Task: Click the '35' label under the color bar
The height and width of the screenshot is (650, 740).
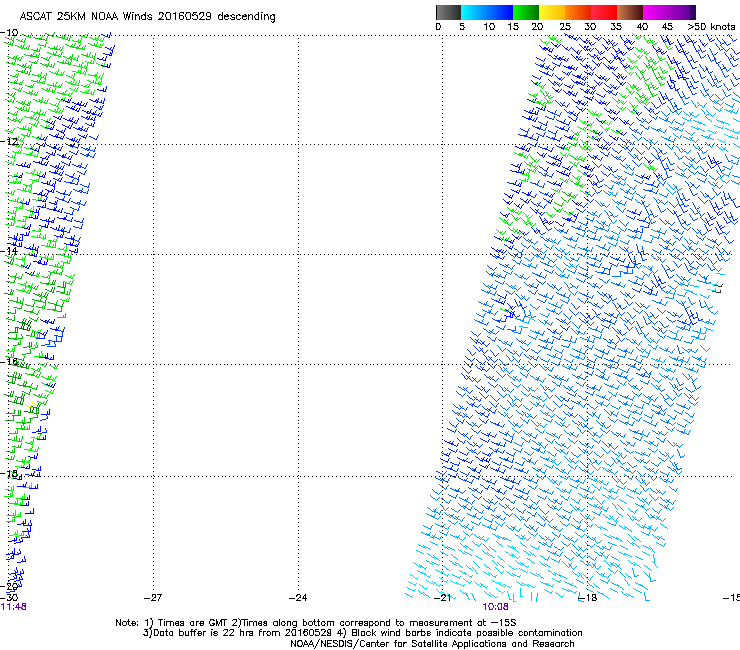Action: click(x=616, y=26)
